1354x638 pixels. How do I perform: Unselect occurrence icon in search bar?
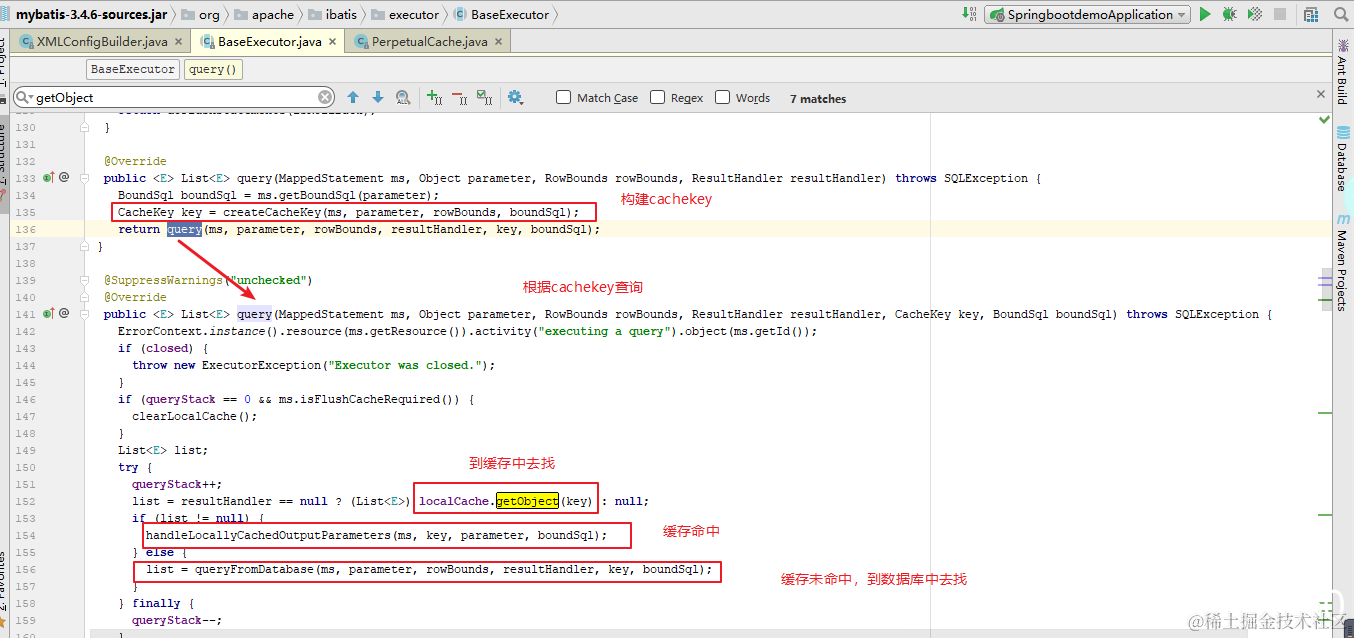click(x=459, y=97)
